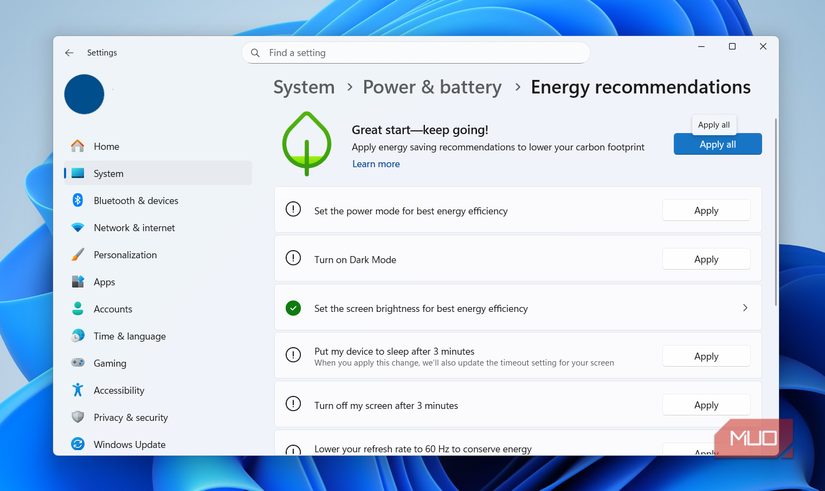Apply the Dark Mode recommendation
The image size is (825, 491).
point(706,259)
